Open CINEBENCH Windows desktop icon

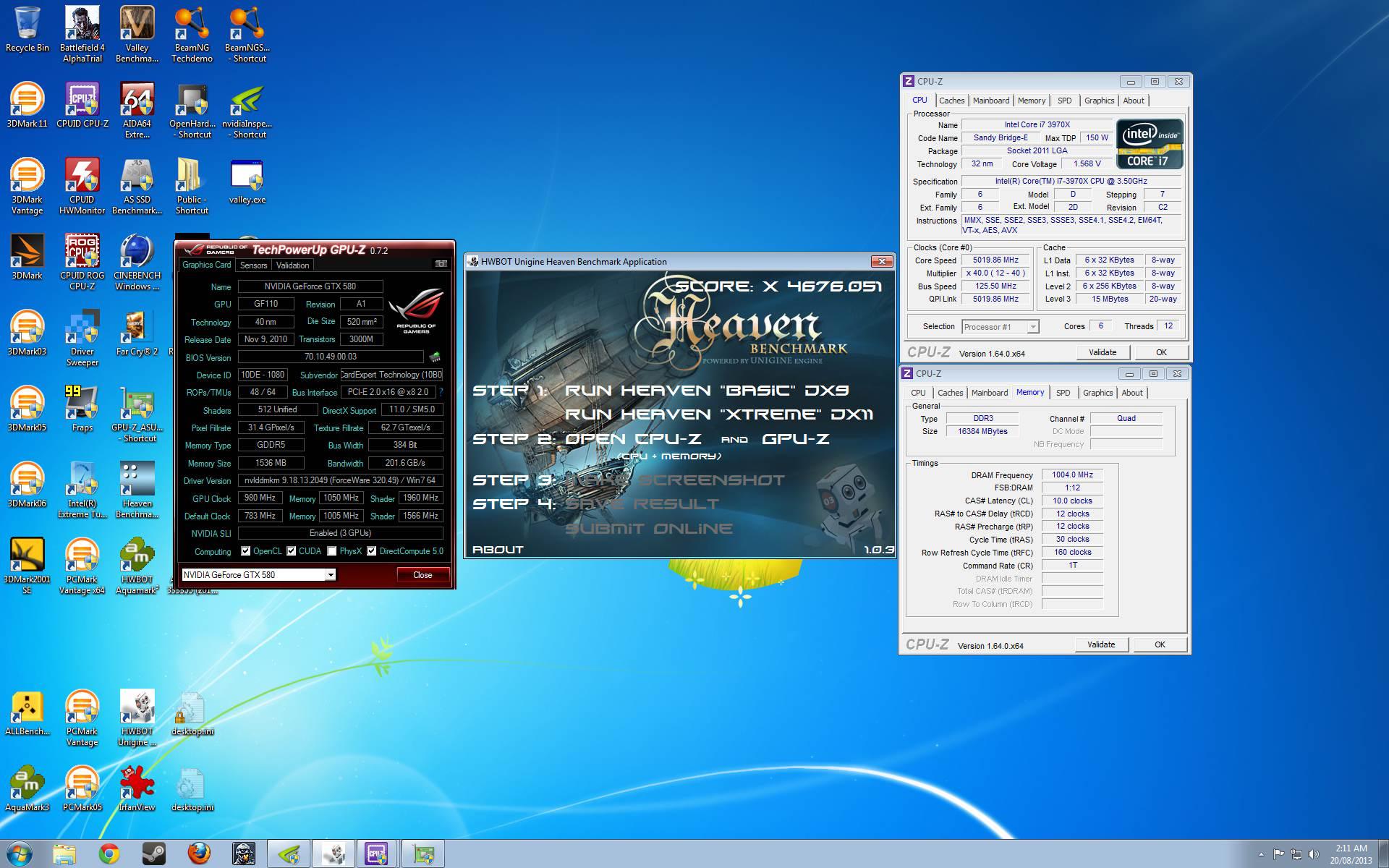coord(137,263)
